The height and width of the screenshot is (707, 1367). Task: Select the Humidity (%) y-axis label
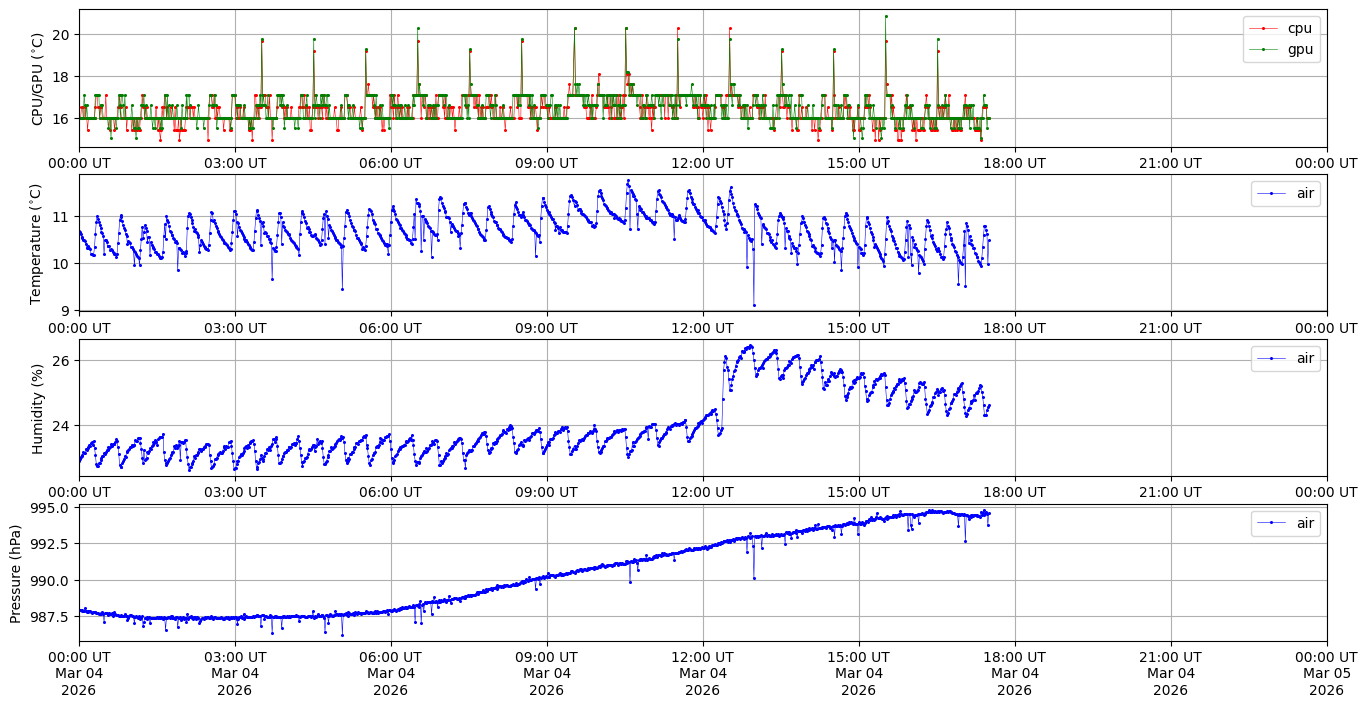(38, 408)
